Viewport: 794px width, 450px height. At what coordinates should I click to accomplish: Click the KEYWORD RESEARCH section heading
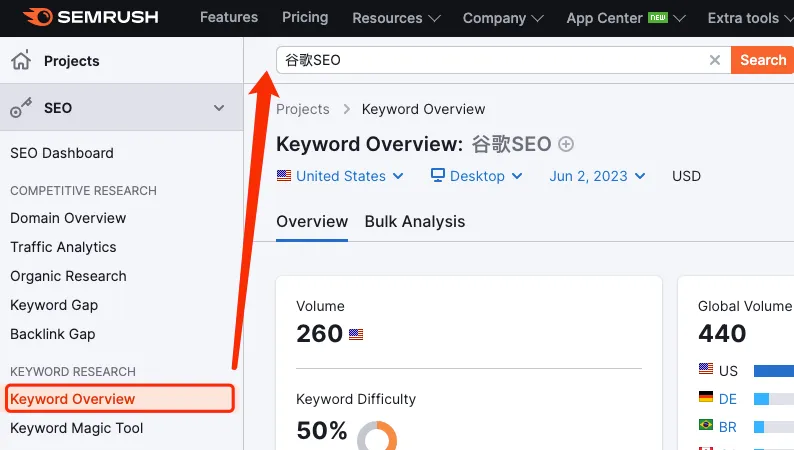(x=73, y=372)
